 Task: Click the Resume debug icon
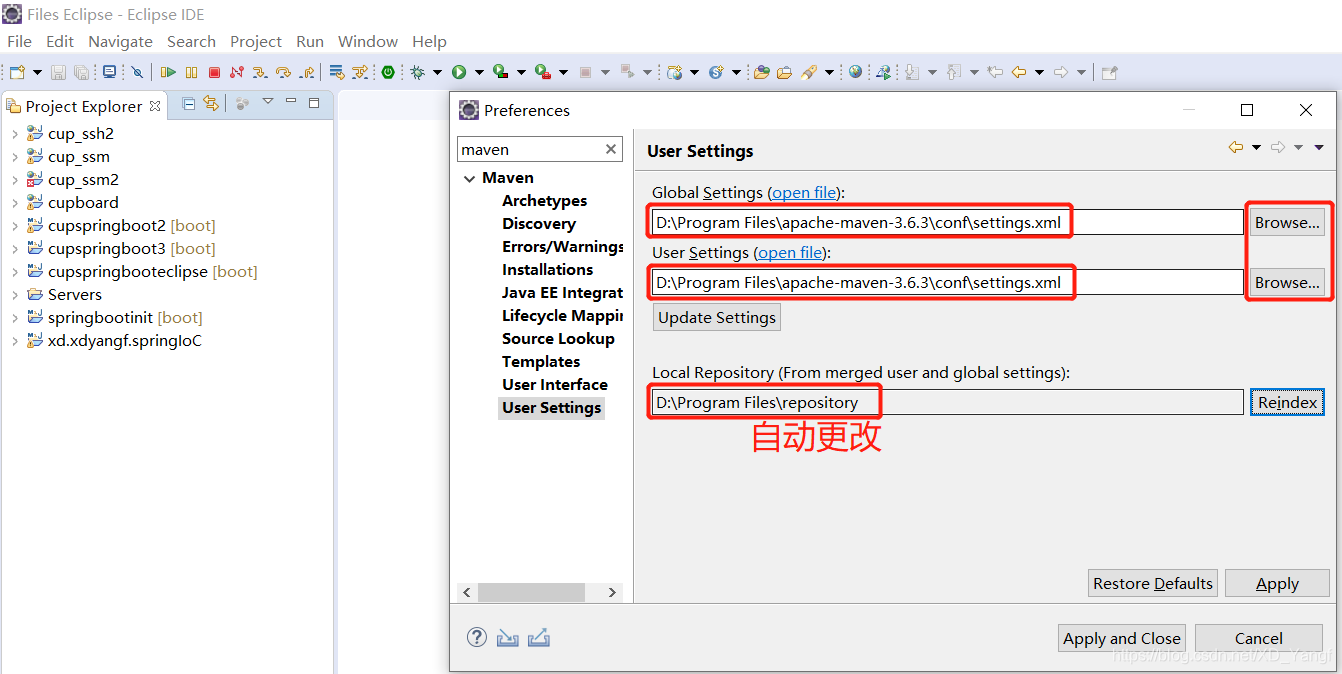(x=168, y=72)
